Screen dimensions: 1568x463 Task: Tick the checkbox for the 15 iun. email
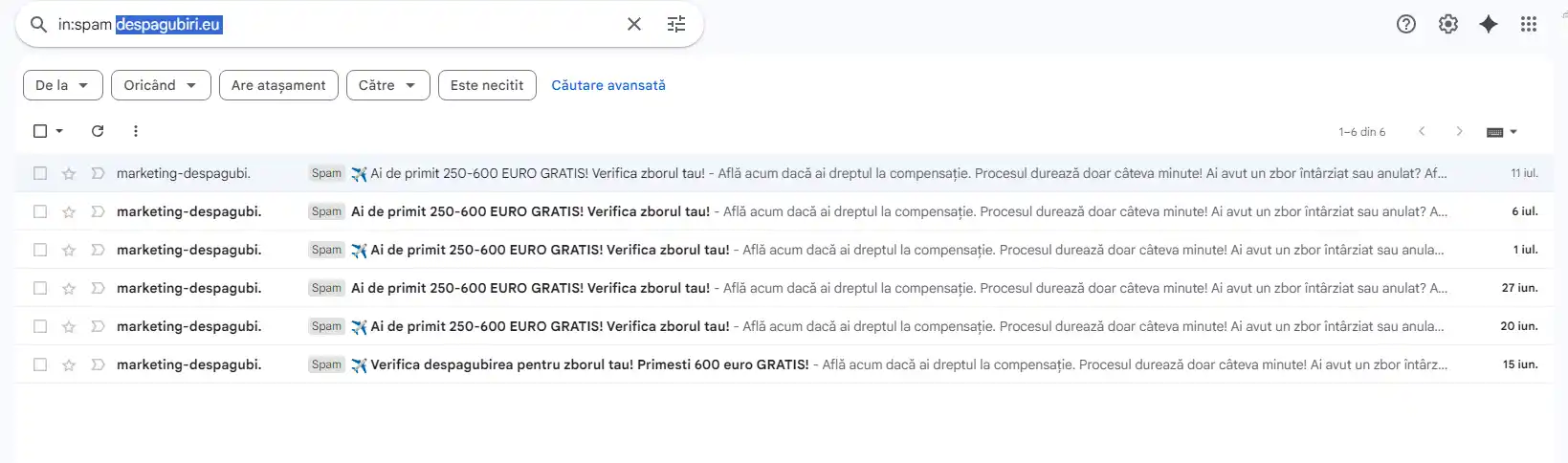40,364
